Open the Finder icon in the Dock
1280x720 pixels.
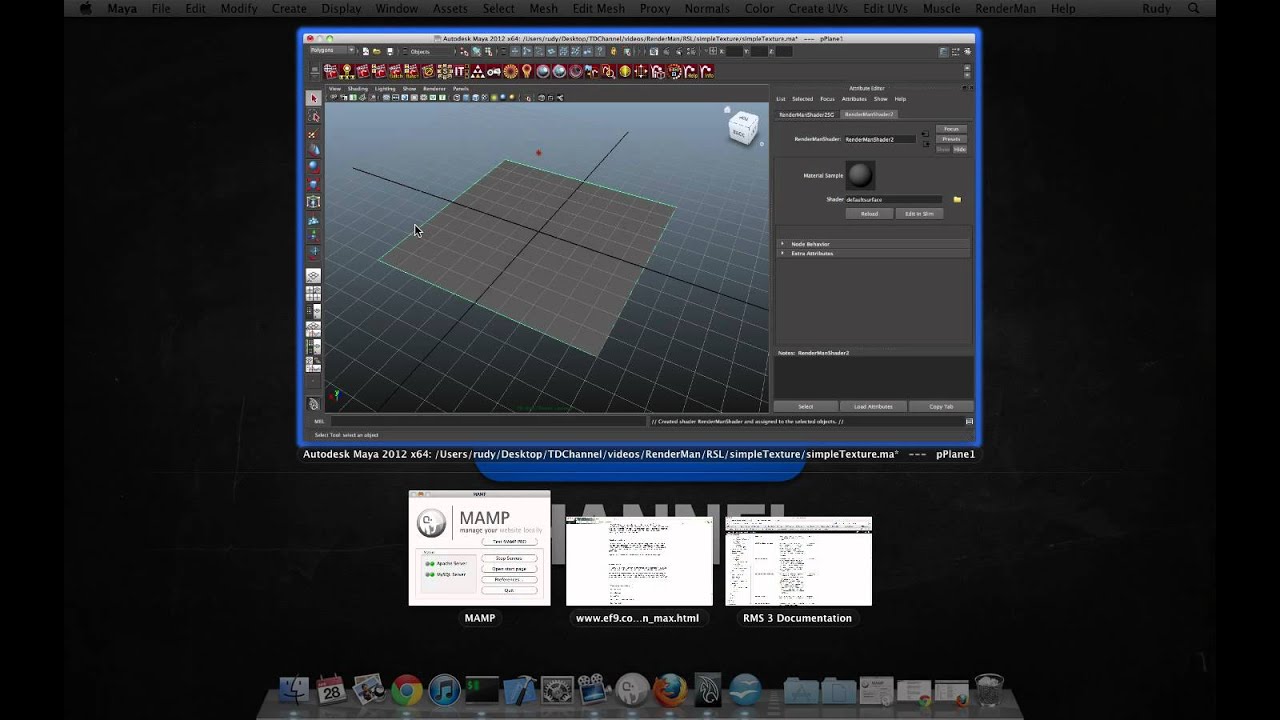click(294, 690)
